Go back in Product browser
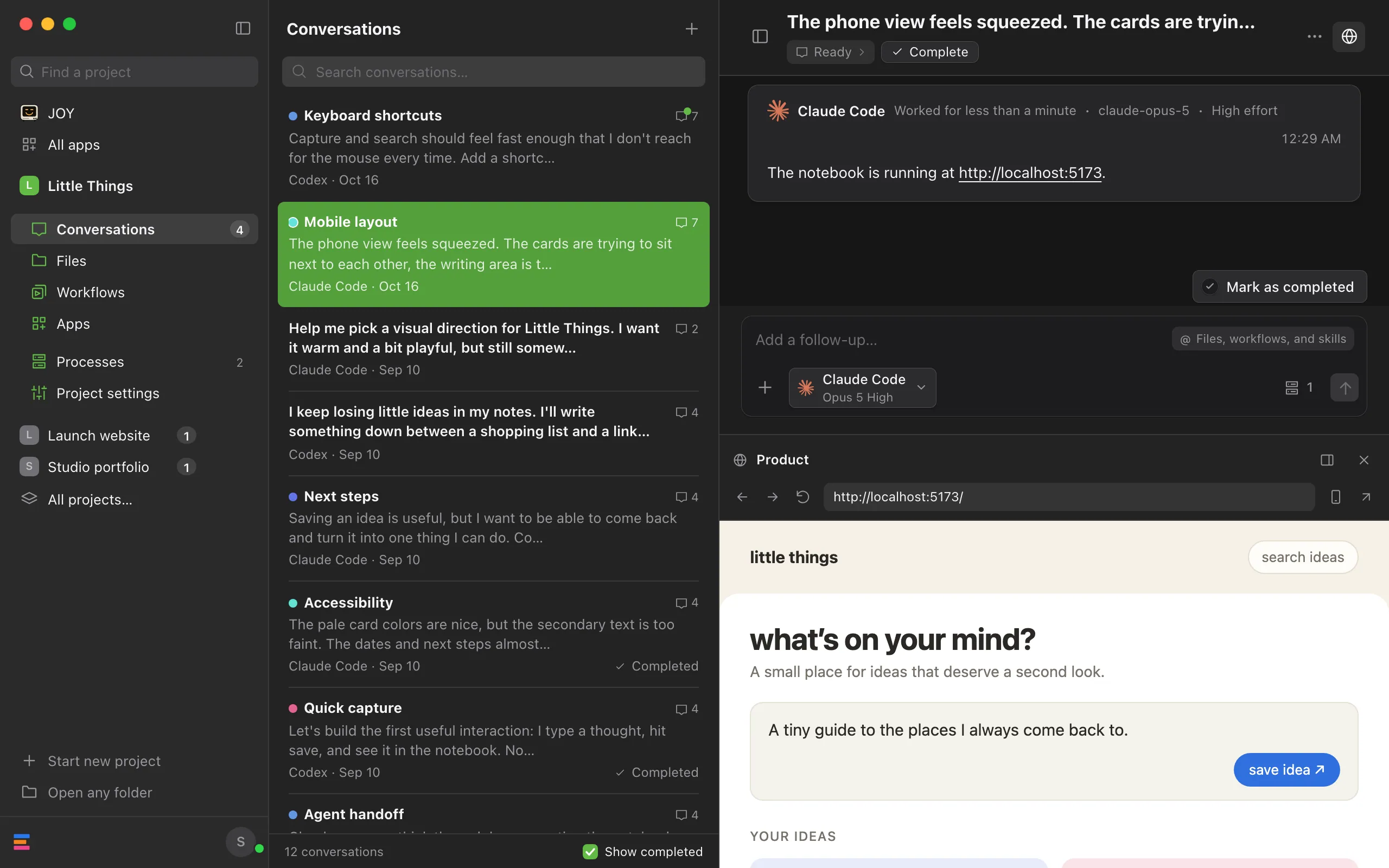Image resolution: width=1389 pixels, height=868 pixels. click(742, 496)
